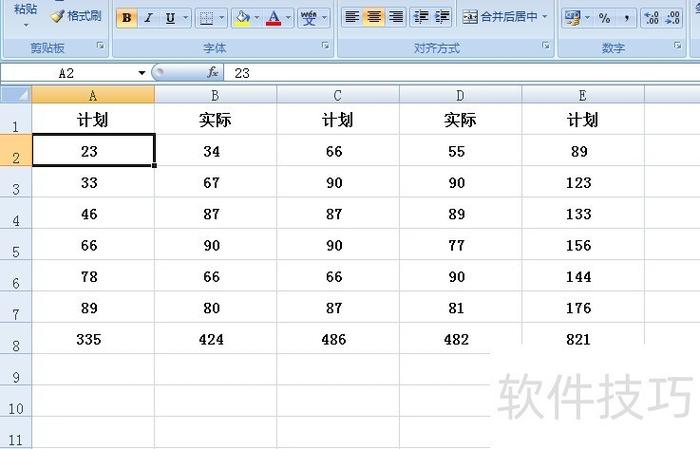The height and width of the screenshot is (449, 700).
Task: Click the formula bar showing 23
Action: point(462,73)
